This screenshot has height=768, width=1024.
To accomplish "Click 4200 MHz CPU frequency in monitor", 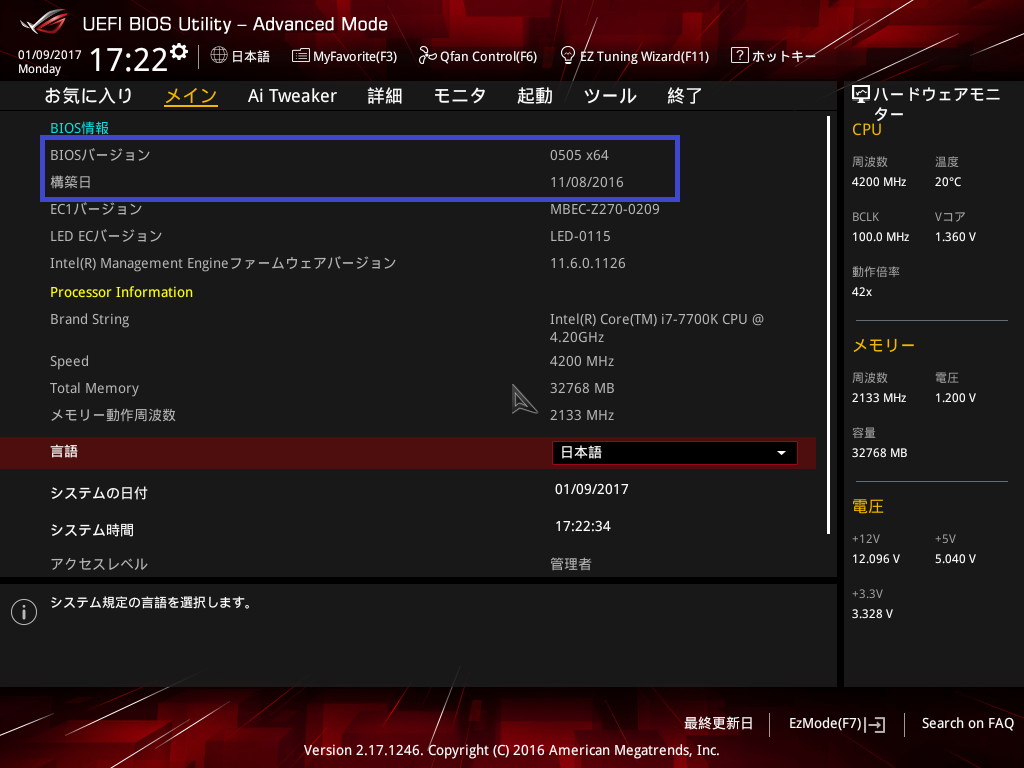I will 879,182.
